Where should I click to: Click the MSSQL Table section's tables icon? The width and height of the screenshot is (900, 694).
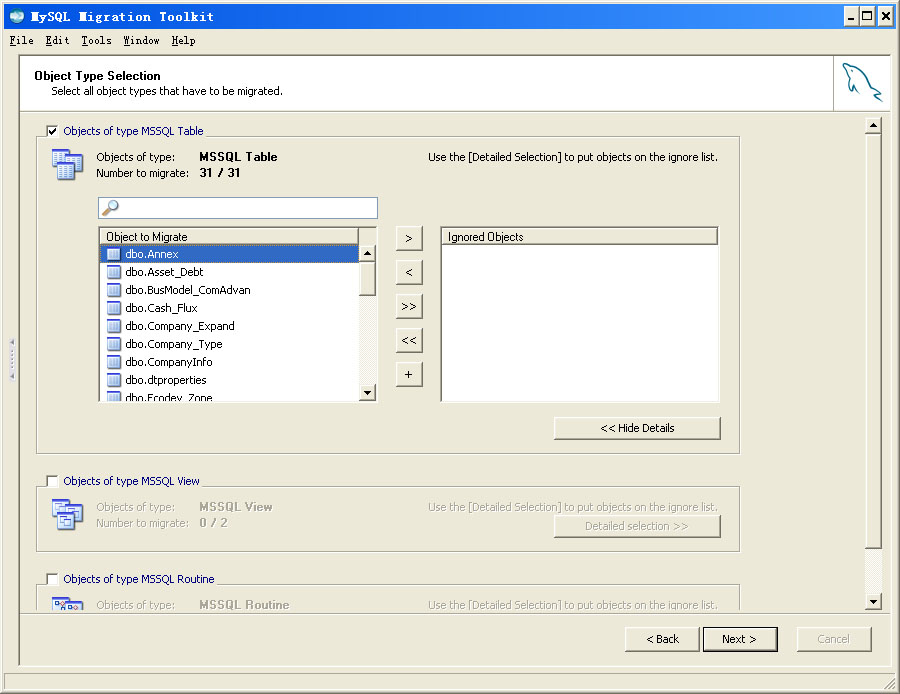66,165
